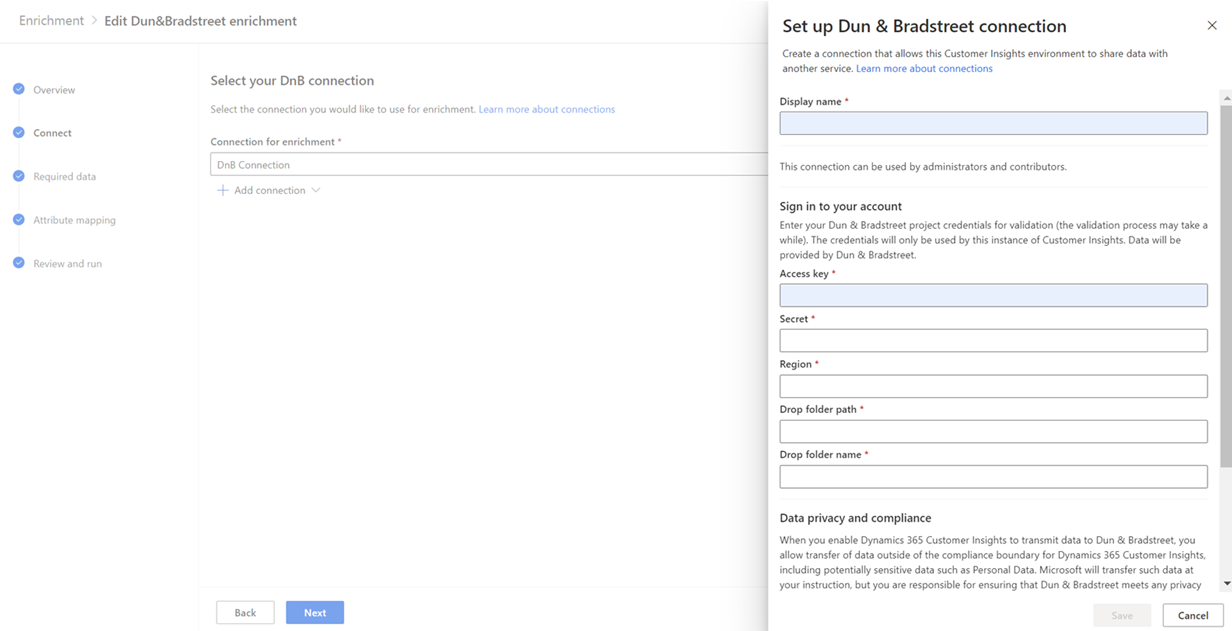
Task: Click the Select your DnB connection heading
Action: [x=292, y=80]
